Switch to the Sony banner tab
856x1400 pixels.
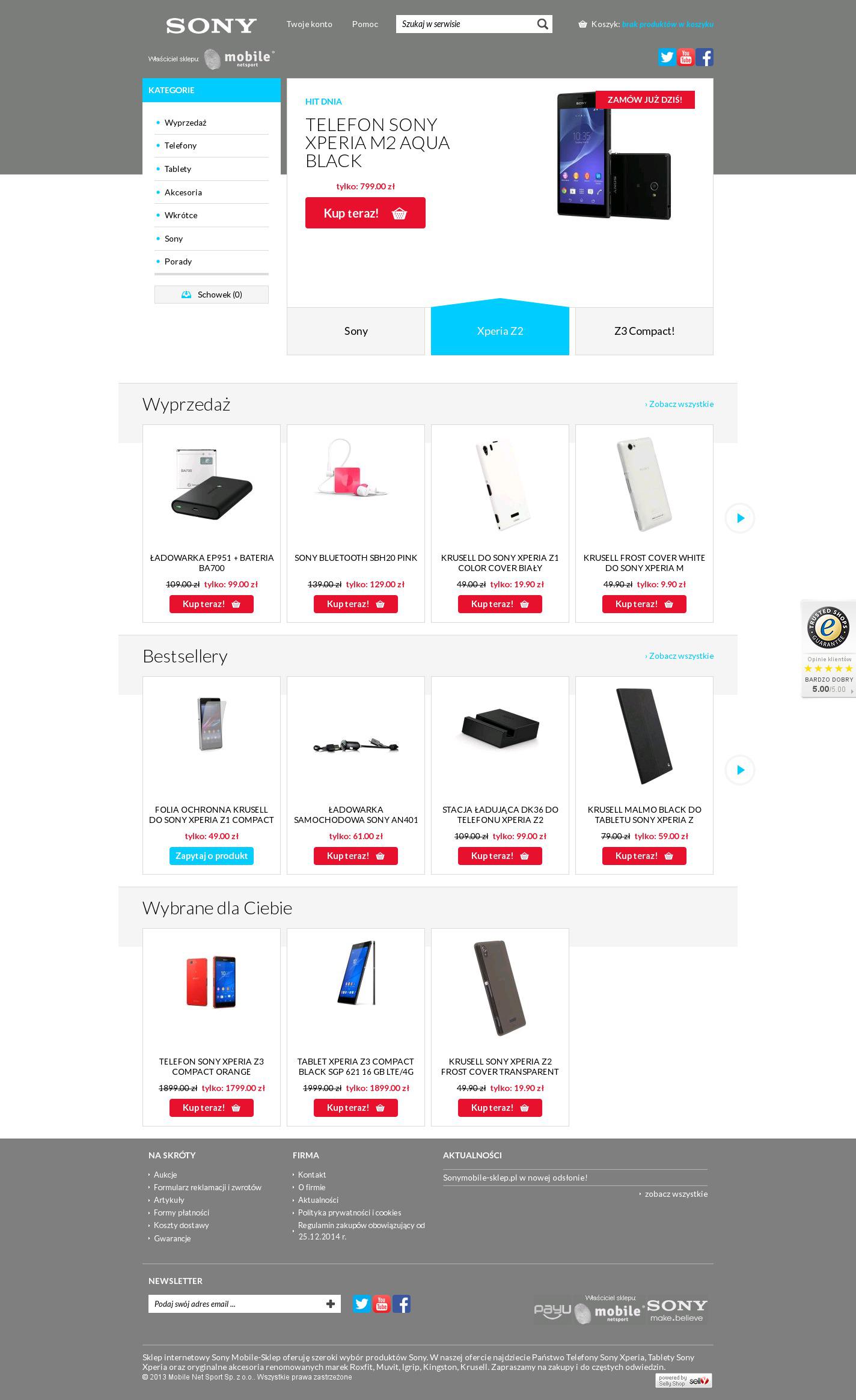click(x=356, y=331)
